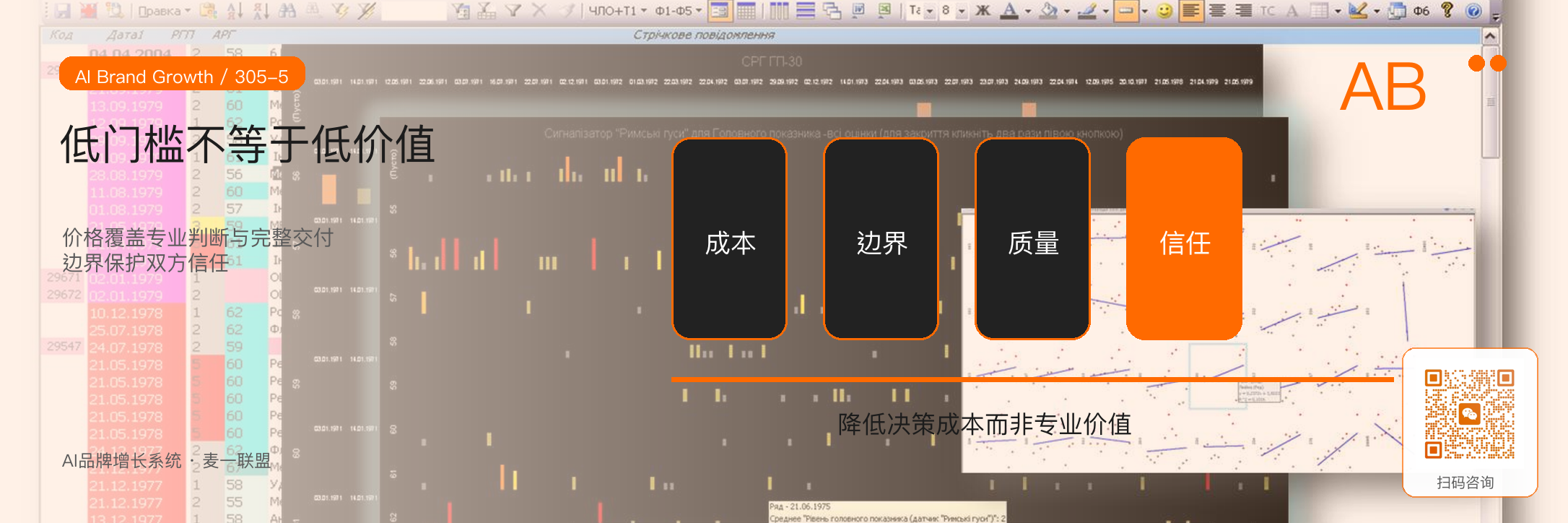Click the Ф6 toolbar item
The image size is (1568, 523).
coord(1421,11)
